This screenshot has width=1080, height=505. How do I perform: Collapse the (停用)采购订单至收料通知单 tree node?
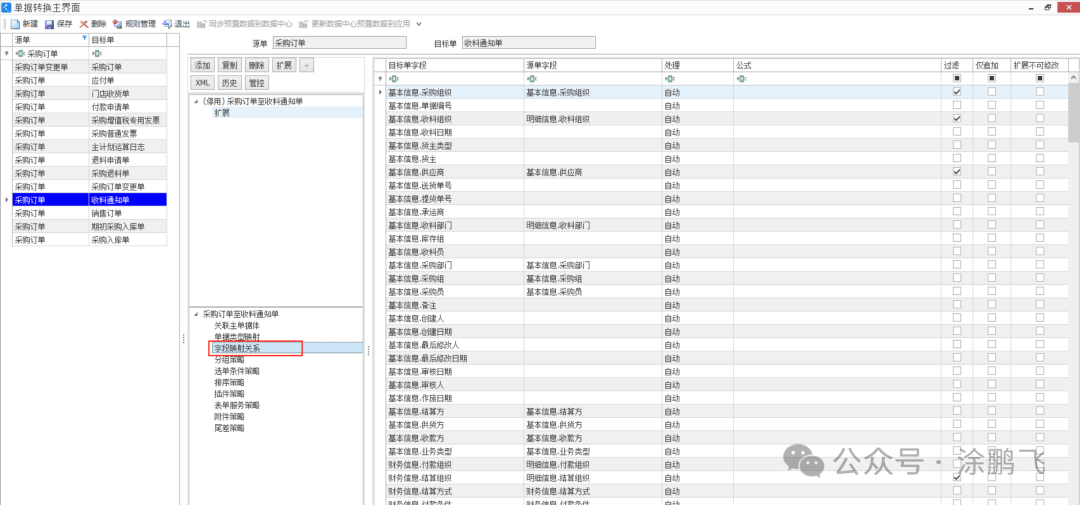pyautogui.click(x=196, y=101)
